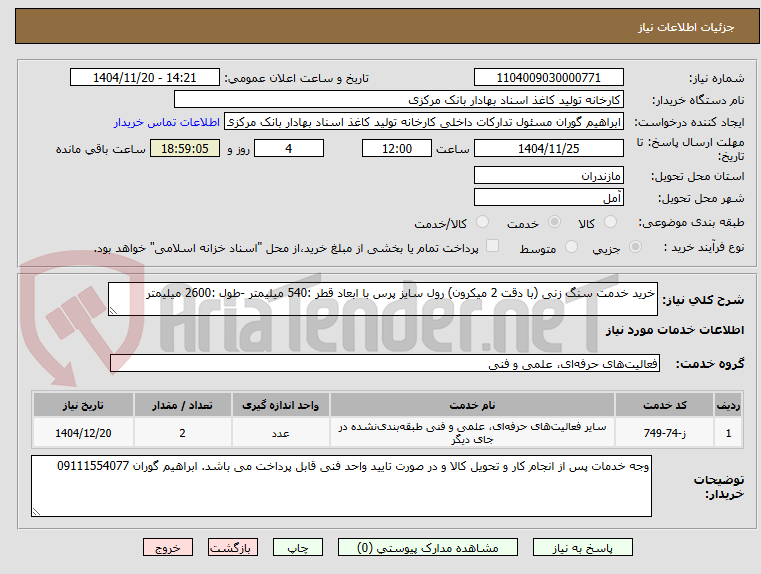Image resolution: width=761 pixels, height=574 pixels.
Task: Click the پاسخ به نیاز button
Action: [582, 547]
